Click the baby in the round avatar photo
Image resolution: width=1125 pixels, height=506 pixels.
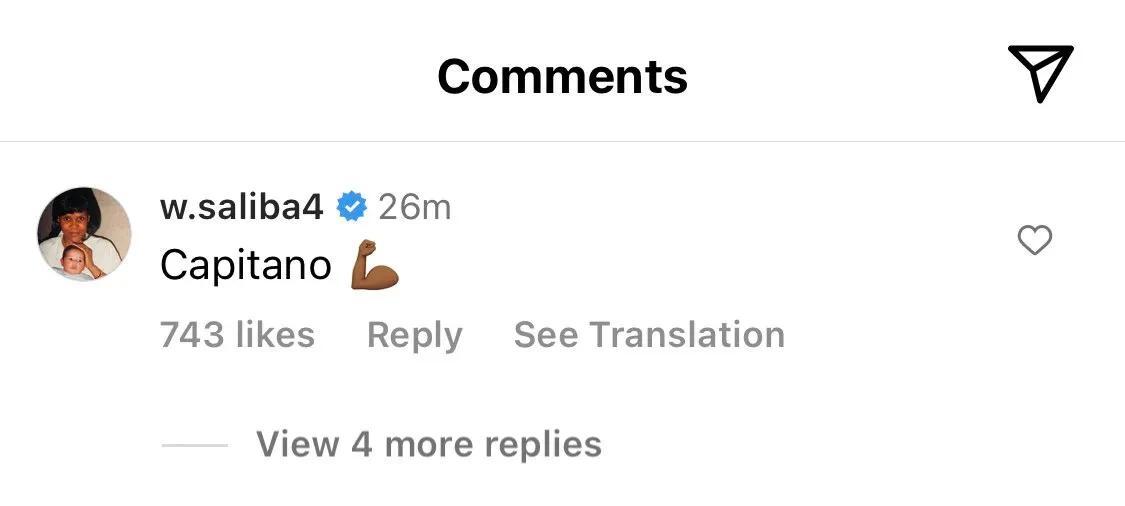pyautogui.click(x=72, y=261)
